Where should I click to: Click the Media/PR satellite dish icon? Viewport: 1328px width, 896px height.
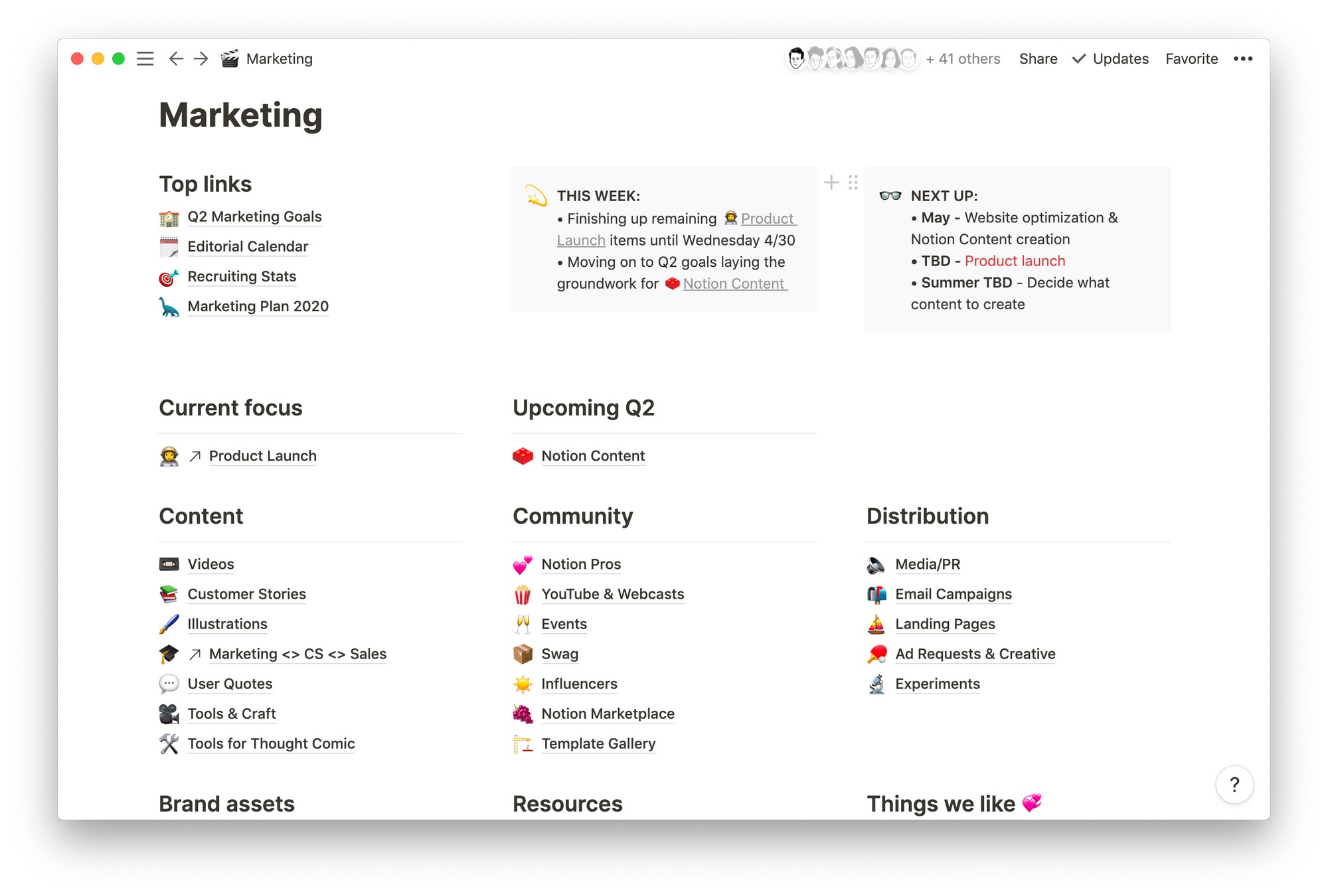(x=876, y=564)
